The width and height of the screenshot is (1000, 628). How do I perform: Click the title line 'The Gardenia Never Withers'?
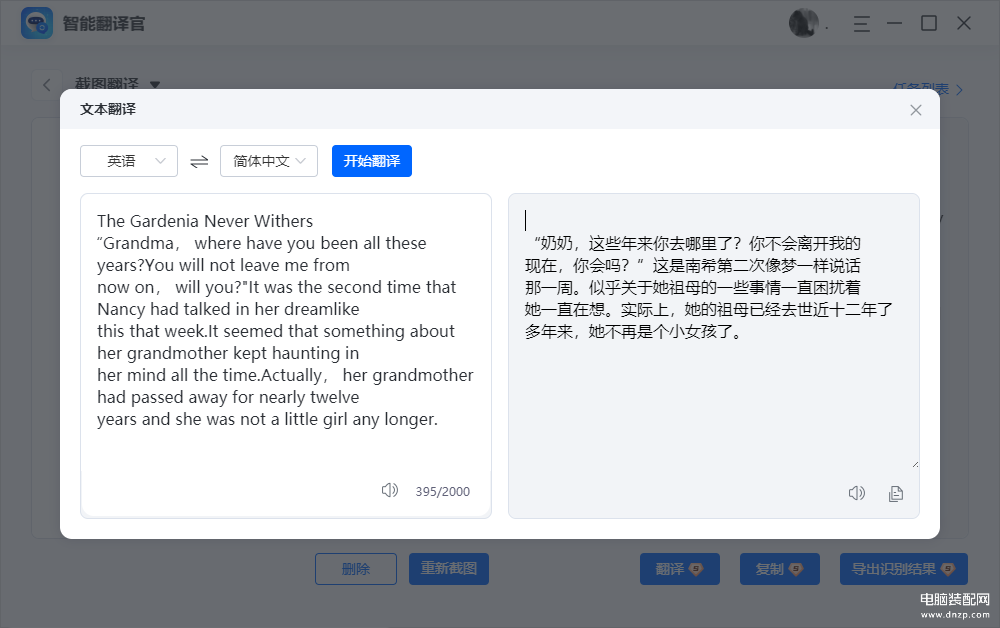pyautogui.click(x=205, y=221)
